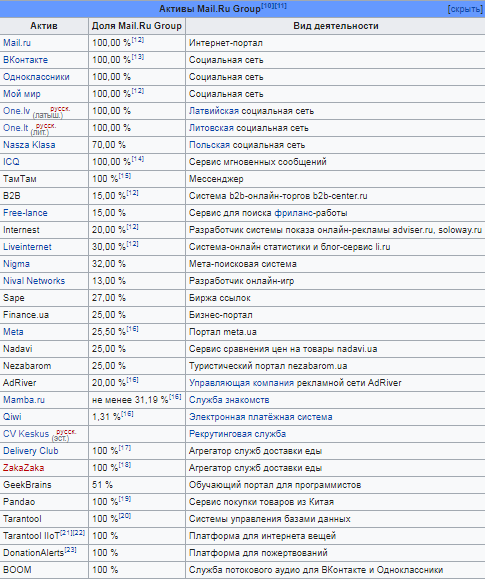
Task: Open footnote [19] in Pandao row
Action: coord(125,499)
